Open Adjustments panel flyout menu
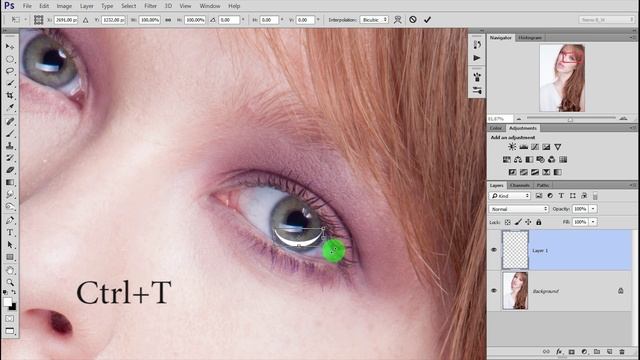Screen dimensions: 640x360 632,128
